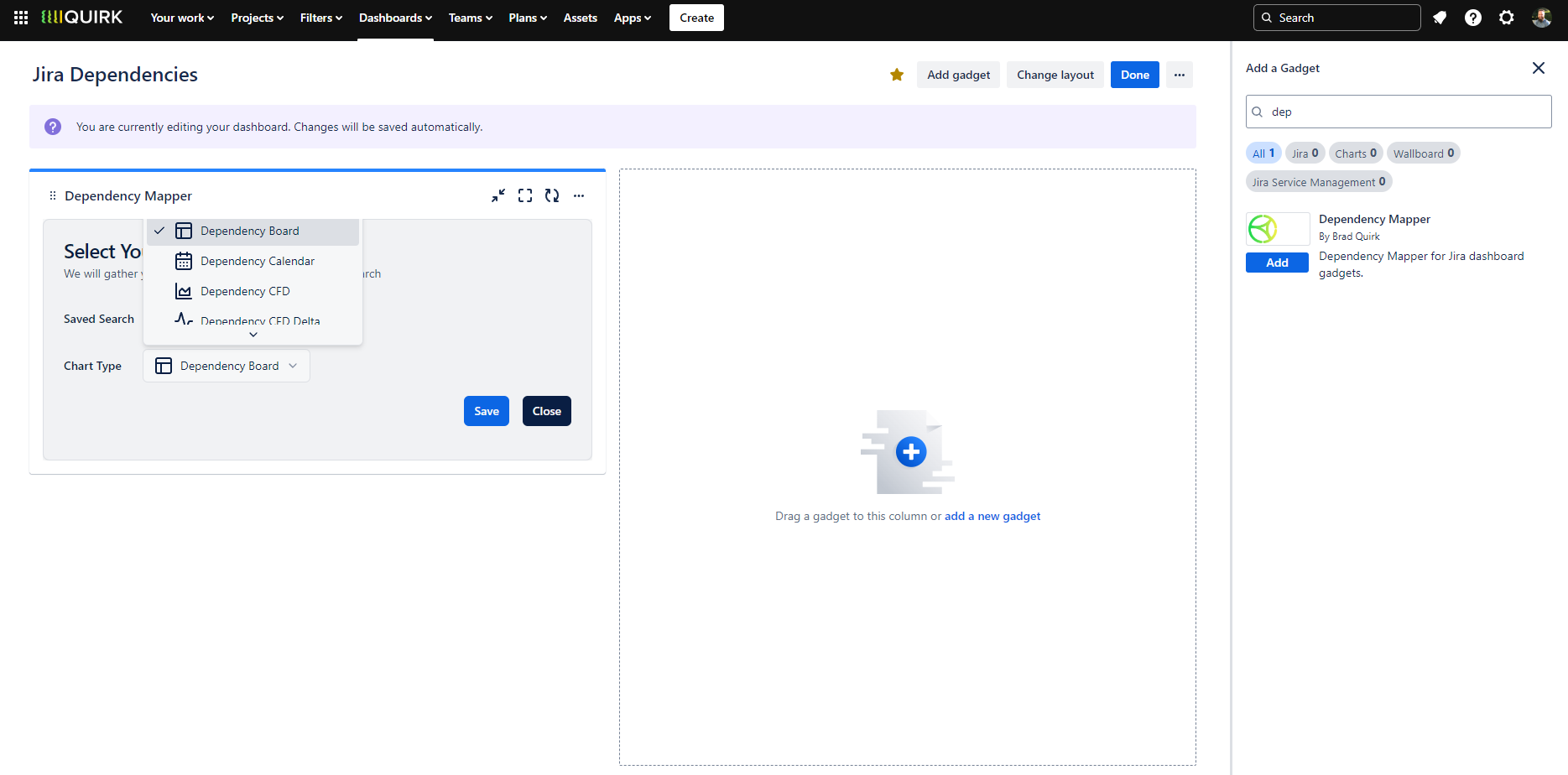The width and height of the screenshot is (1568, 775).
Task: Expand the Projects menu
Action: pos(258,18)
